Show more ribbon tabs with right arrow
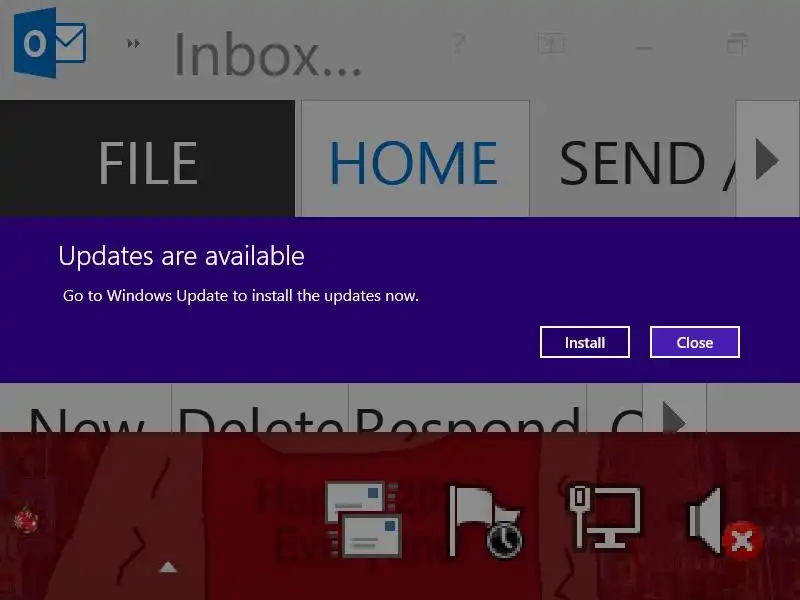 tap(767, 159)
